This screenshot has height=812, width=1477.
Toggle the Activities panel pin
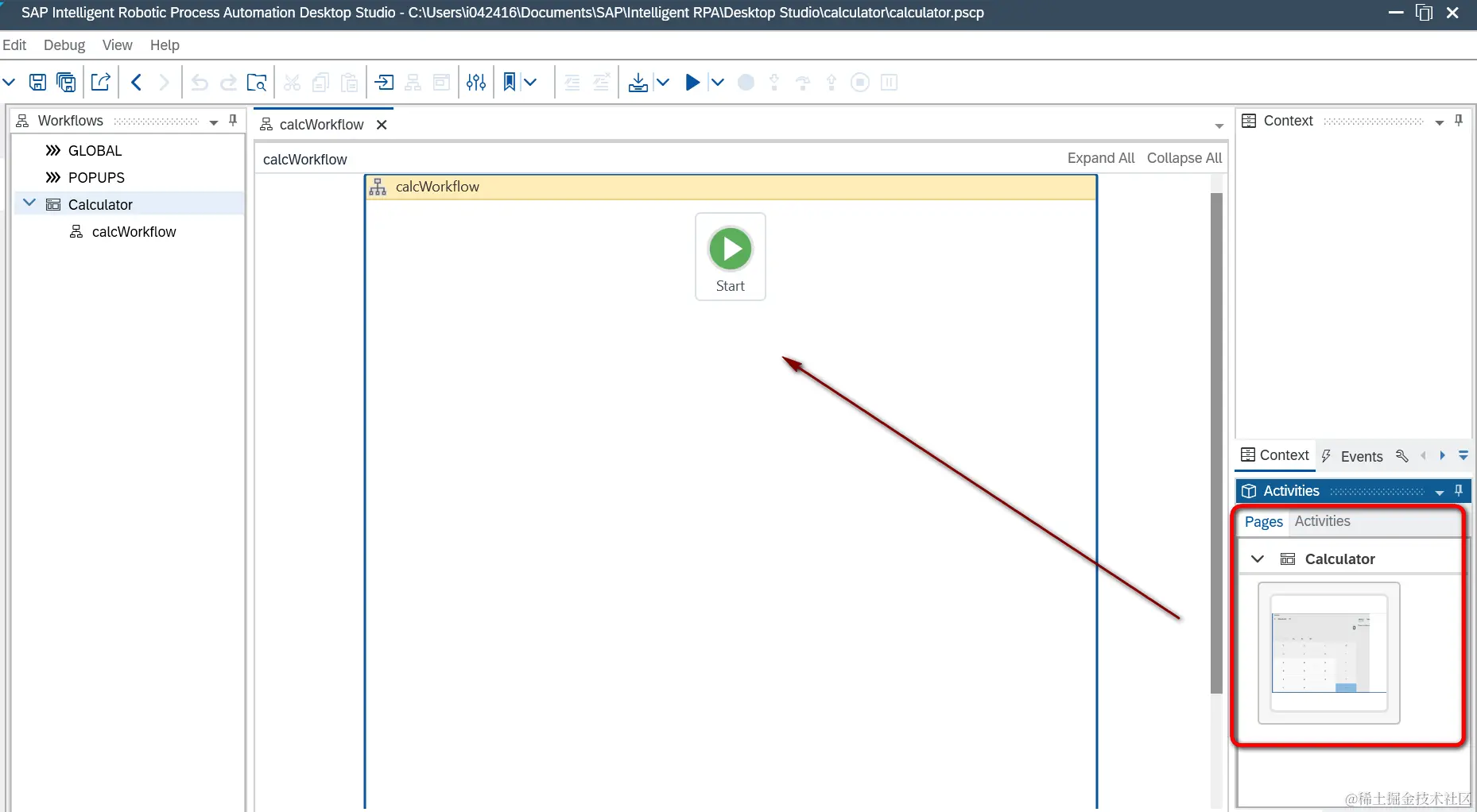pyautogui.click(x=1459, y=490)
